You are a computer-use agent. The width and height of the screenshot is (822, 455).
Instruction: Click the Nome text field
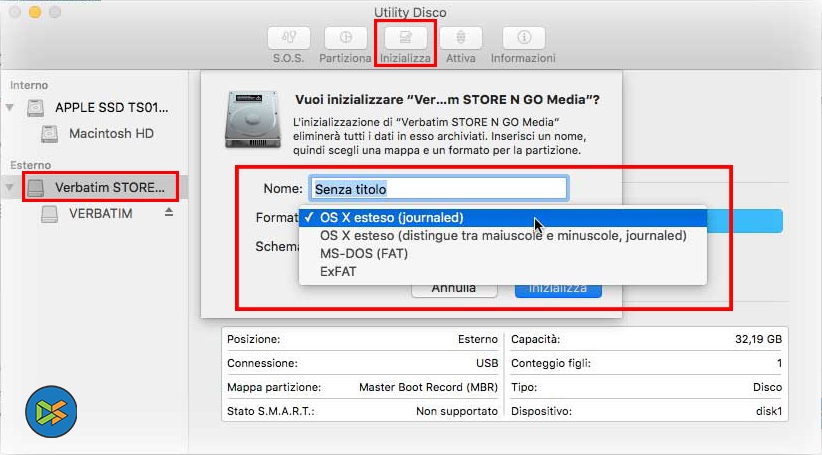[x=438, y=188]
